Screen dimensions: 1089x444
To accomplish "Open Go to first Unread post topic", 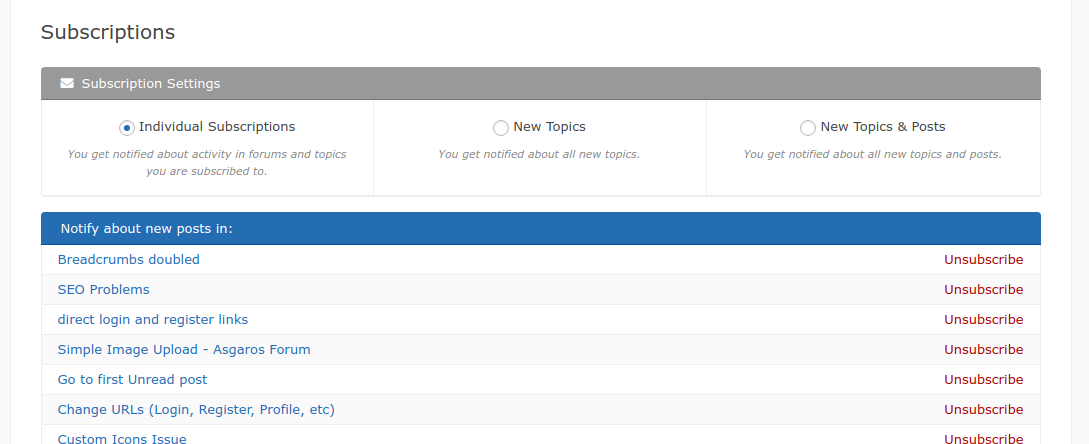I will pos(132,380).
